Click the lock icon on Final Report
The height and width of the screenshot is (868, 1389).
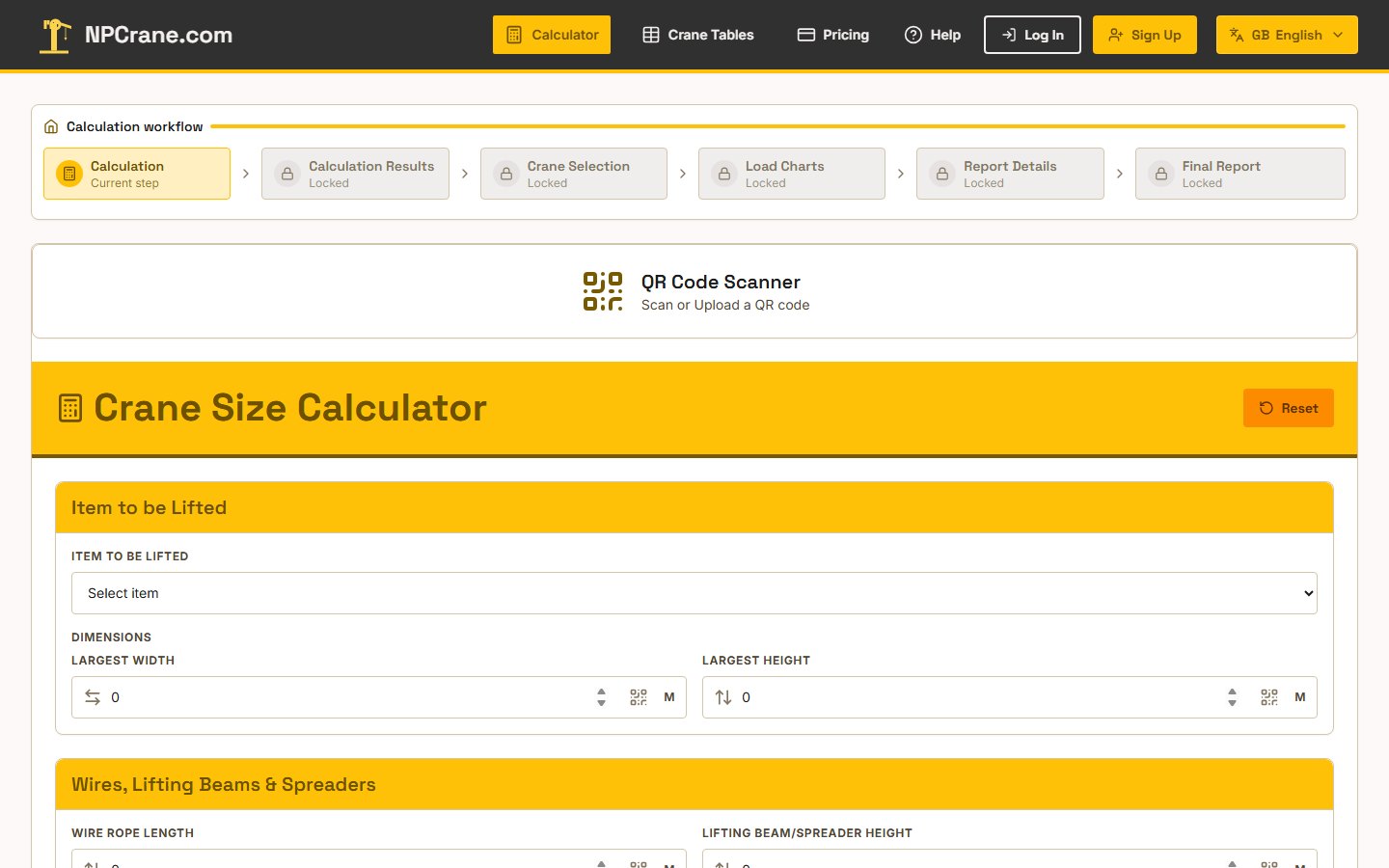1161,174
